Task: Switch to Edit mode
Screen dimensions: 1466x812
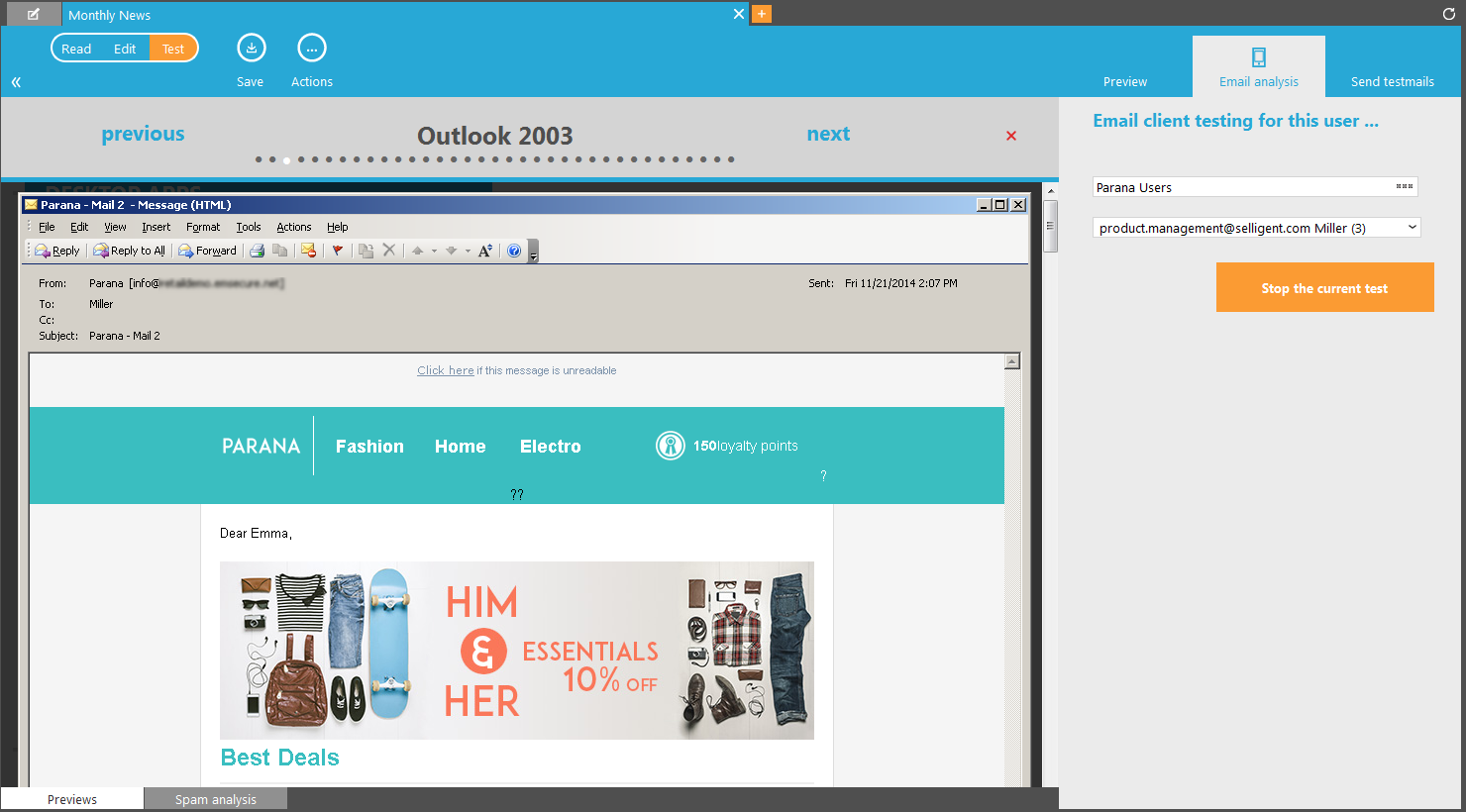Action: tap(125, 49)
